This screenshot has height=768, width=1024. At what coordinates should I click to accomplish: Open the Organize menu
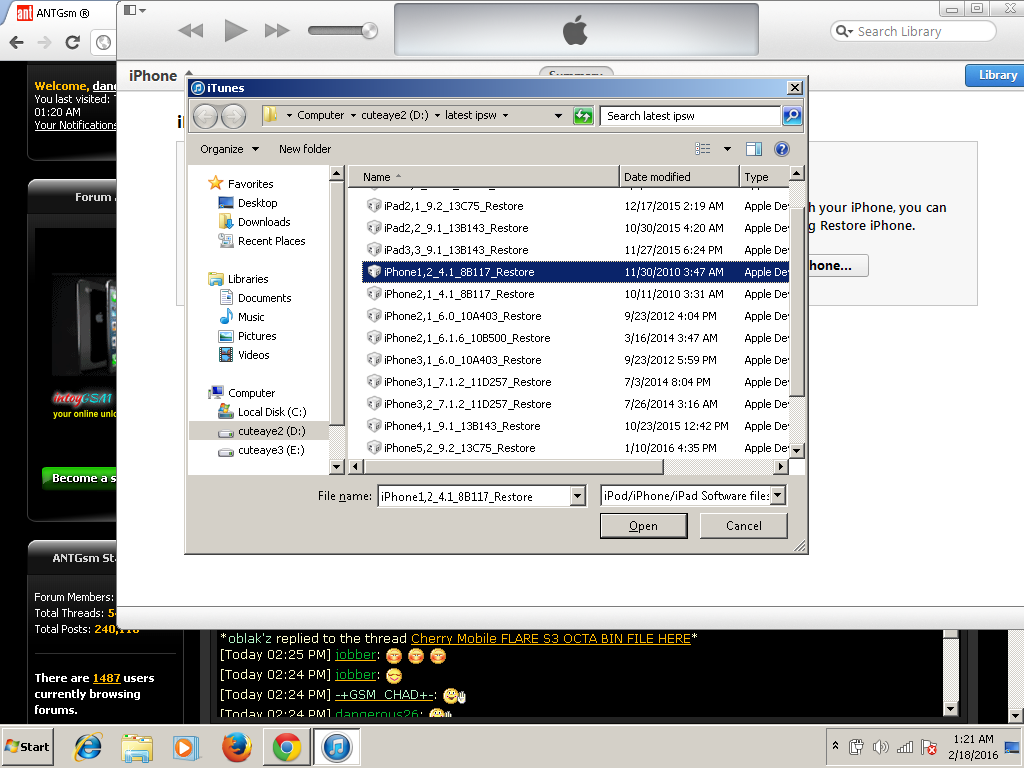229,149
